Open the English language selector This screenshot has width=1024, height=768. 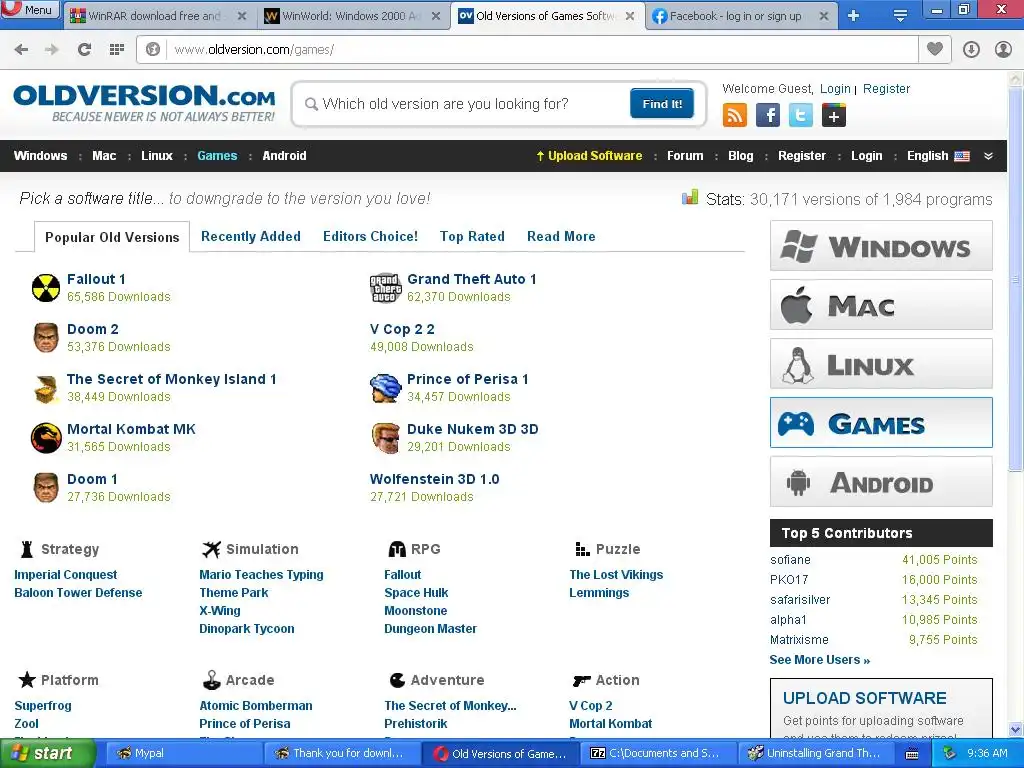click(x=938, y=156)
